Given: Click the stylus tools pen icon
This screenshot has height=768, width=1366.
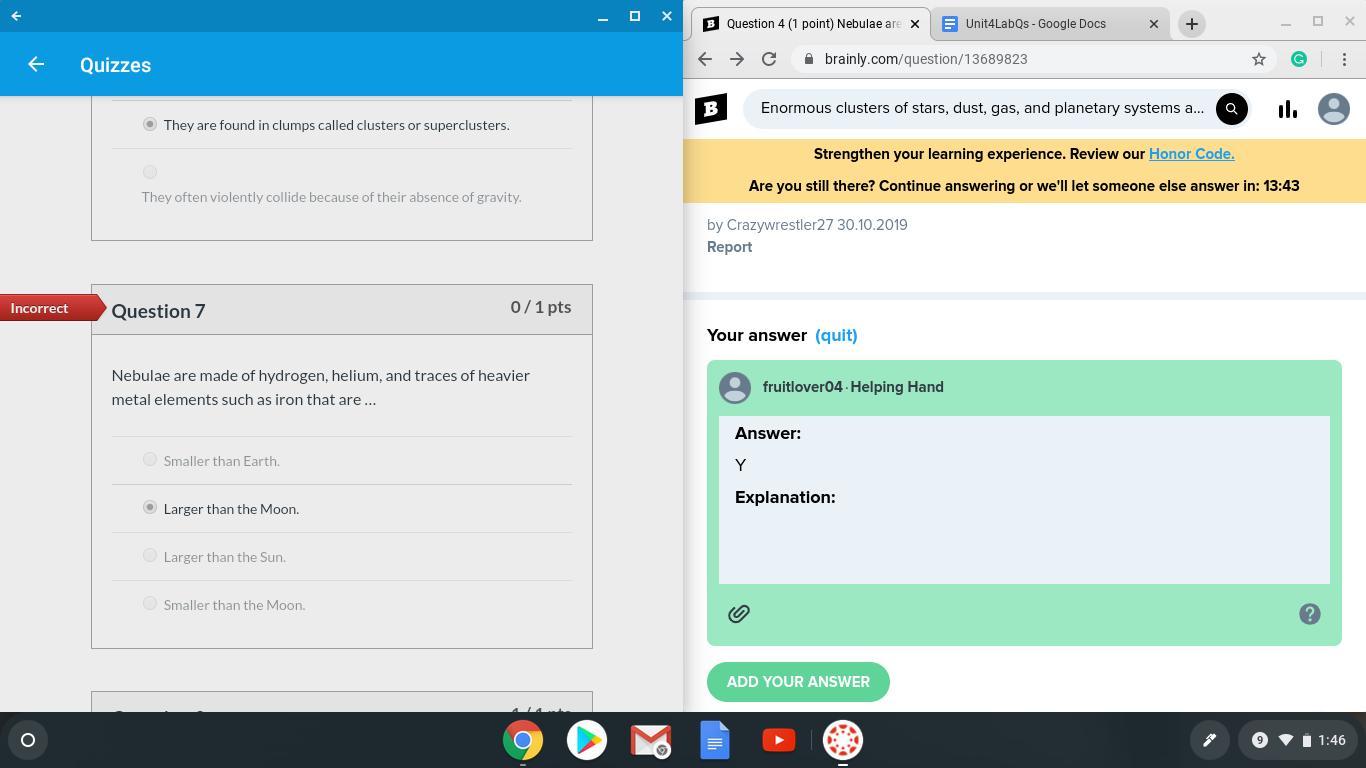Looking at the screenshot, I should coord(1210,740).
